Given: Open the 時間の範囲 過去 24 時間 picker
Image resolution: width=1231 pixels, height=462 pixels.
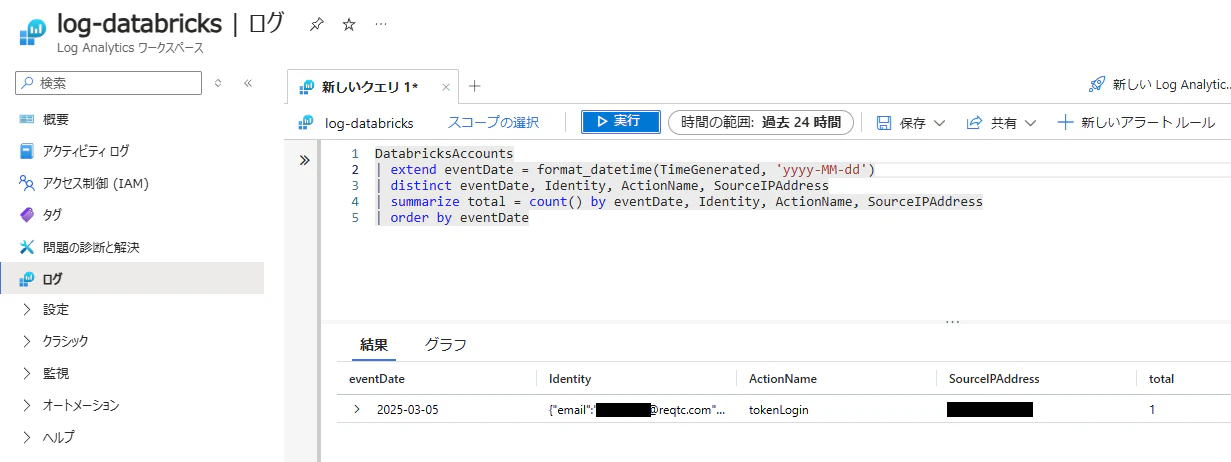Looking at the screenshot, I should tap(761, 123).
